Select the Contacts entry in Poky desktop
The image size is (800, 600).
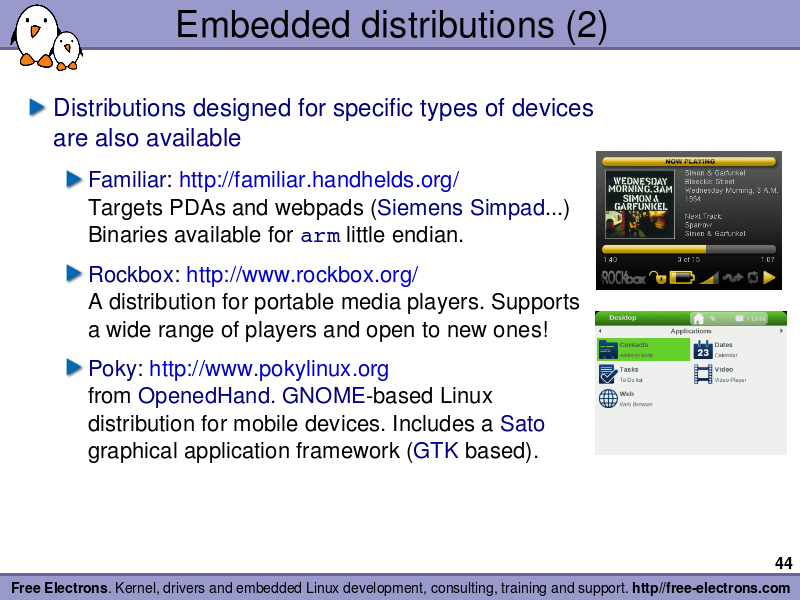(643, 349)
